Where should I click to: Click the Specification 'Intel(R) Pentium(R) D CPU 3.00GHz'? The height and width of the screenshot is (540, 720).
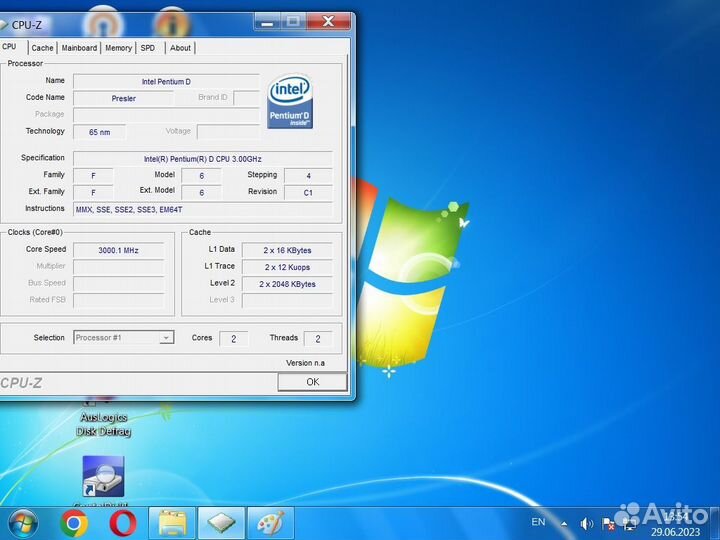202,159
